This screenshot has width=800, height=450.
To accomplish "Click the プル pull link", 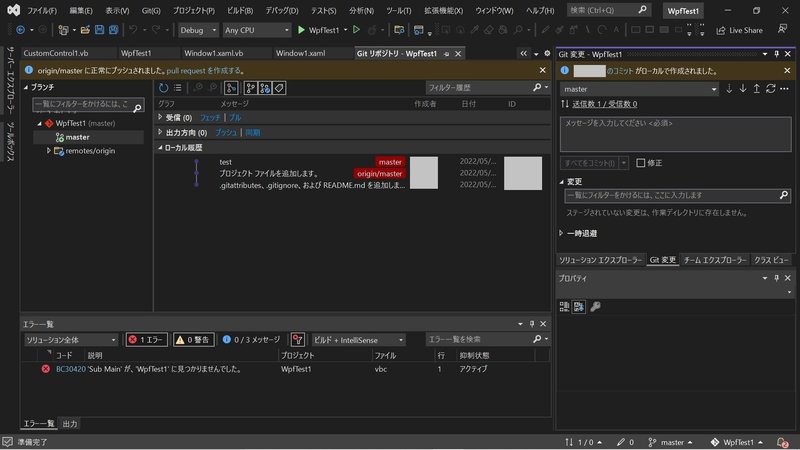I will [x=235, y=117].
